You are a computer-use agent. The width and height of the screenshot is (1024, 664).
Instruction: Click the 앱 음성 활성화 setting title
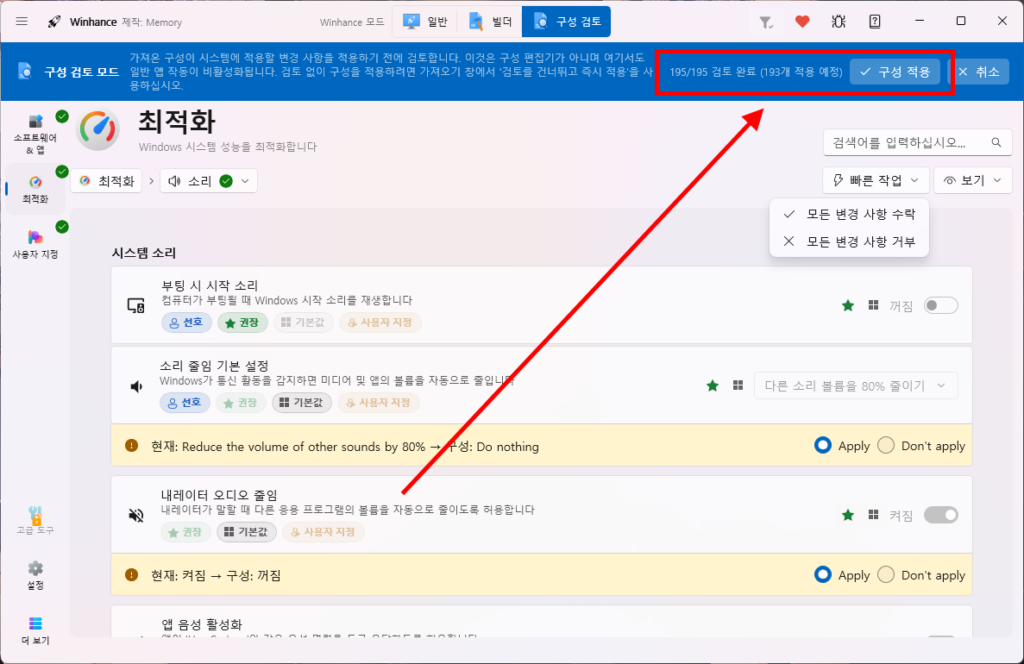(201, 624)
